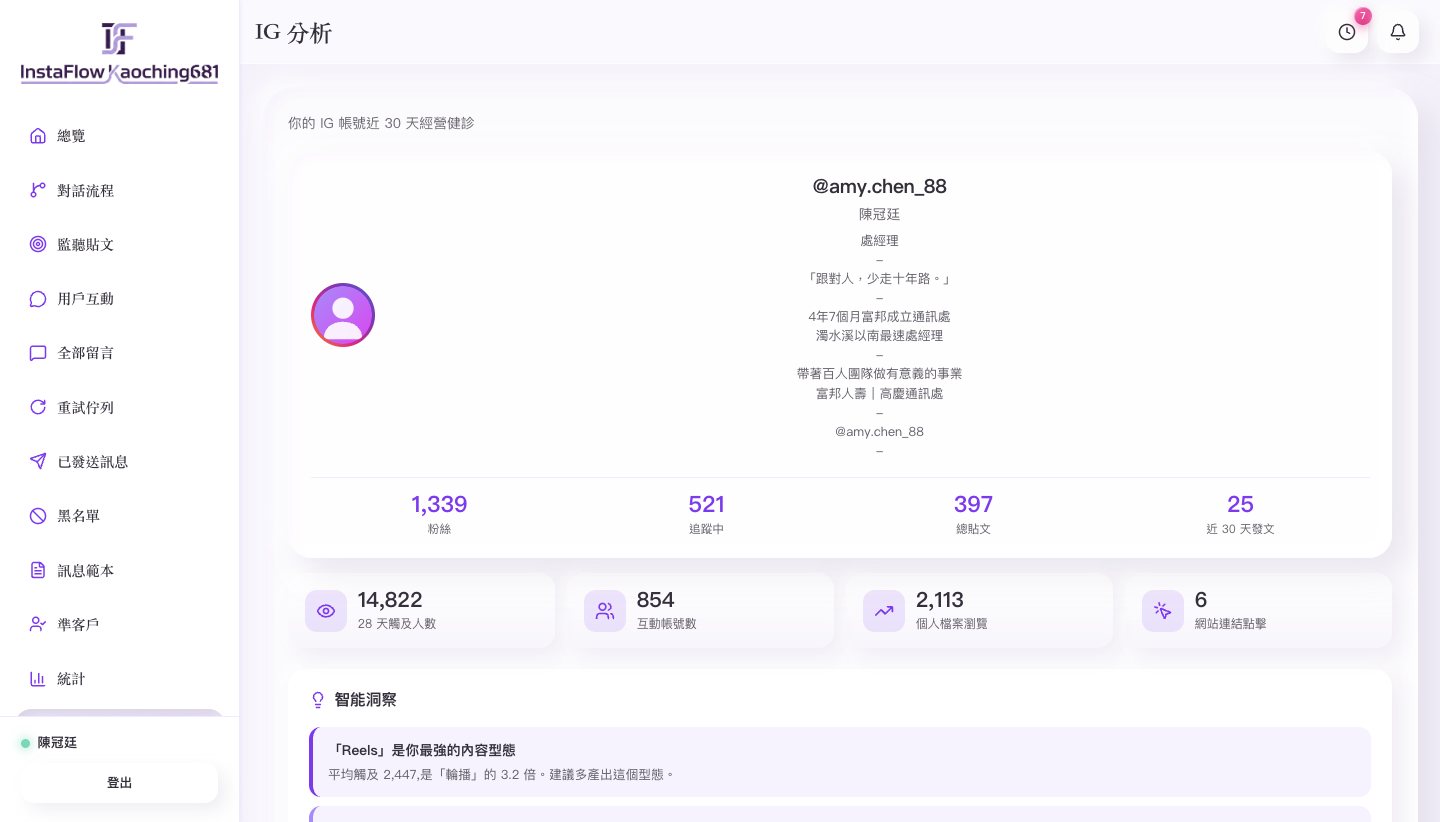Image resolution: width=1440 pixels, height=822 pixels.
Task: Click 你的 IG 帳號近 30 天經營健診 subtitle
Action: click(381, 123)
